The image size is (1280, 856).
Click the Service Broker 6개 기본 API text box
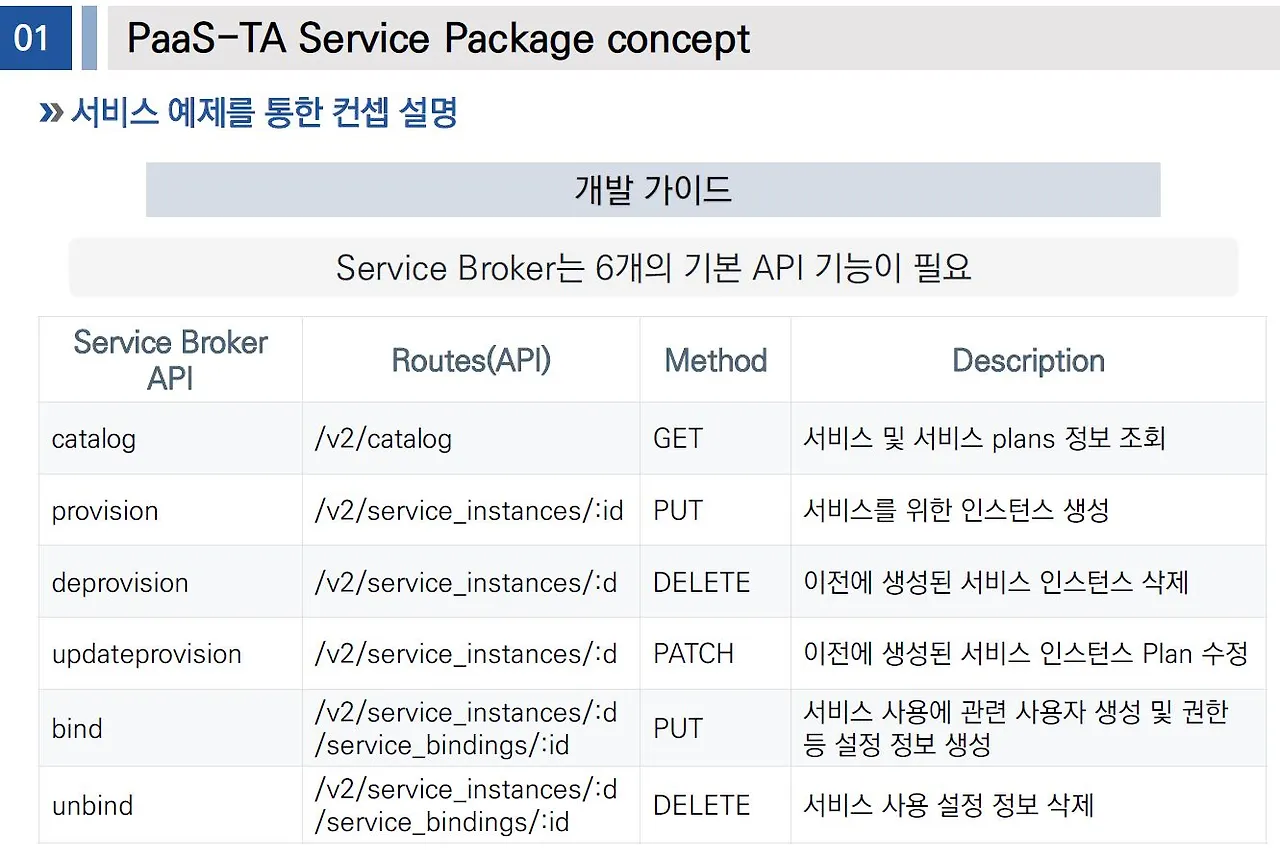pyautogui.click(x=653, y=267)
